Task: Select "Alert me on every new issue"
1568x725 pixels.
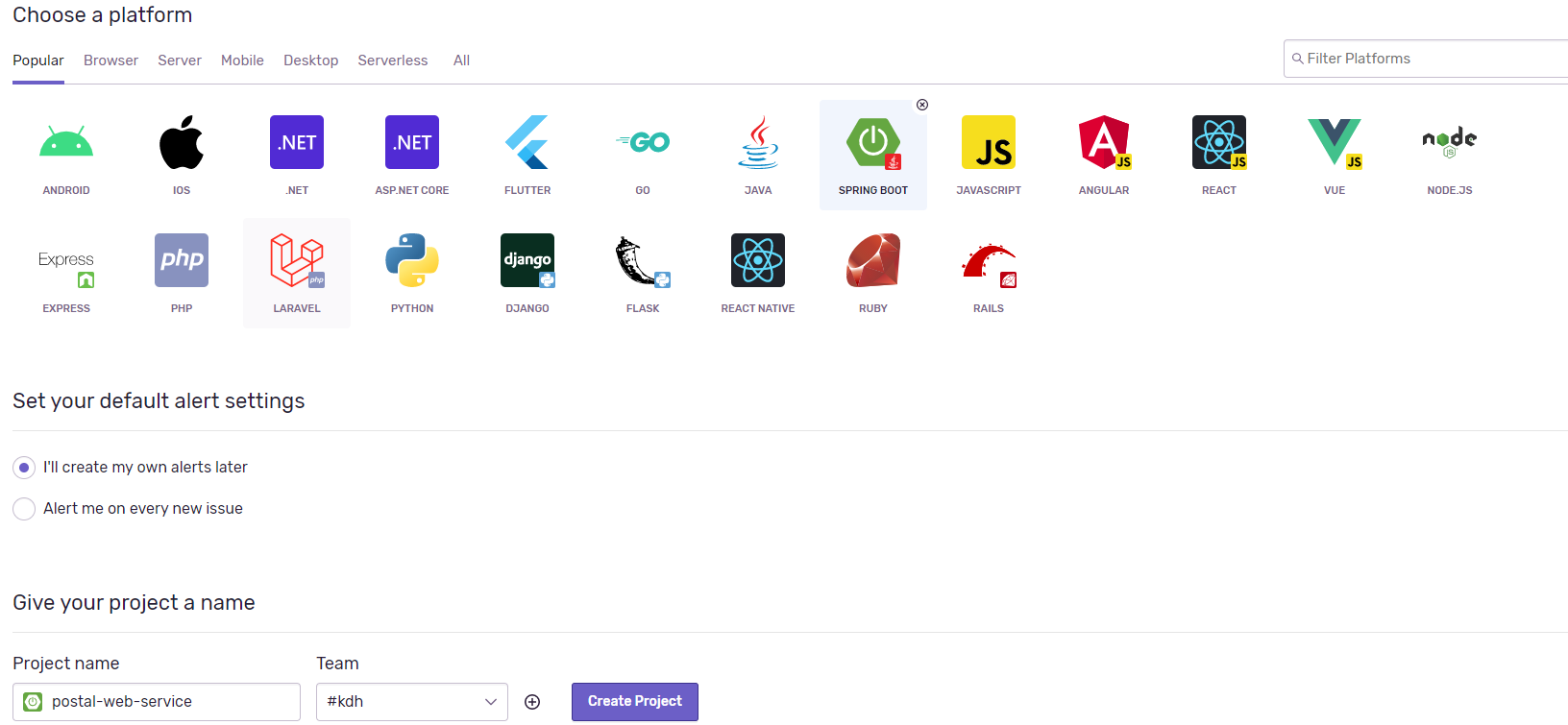Action: coord(24,509)
